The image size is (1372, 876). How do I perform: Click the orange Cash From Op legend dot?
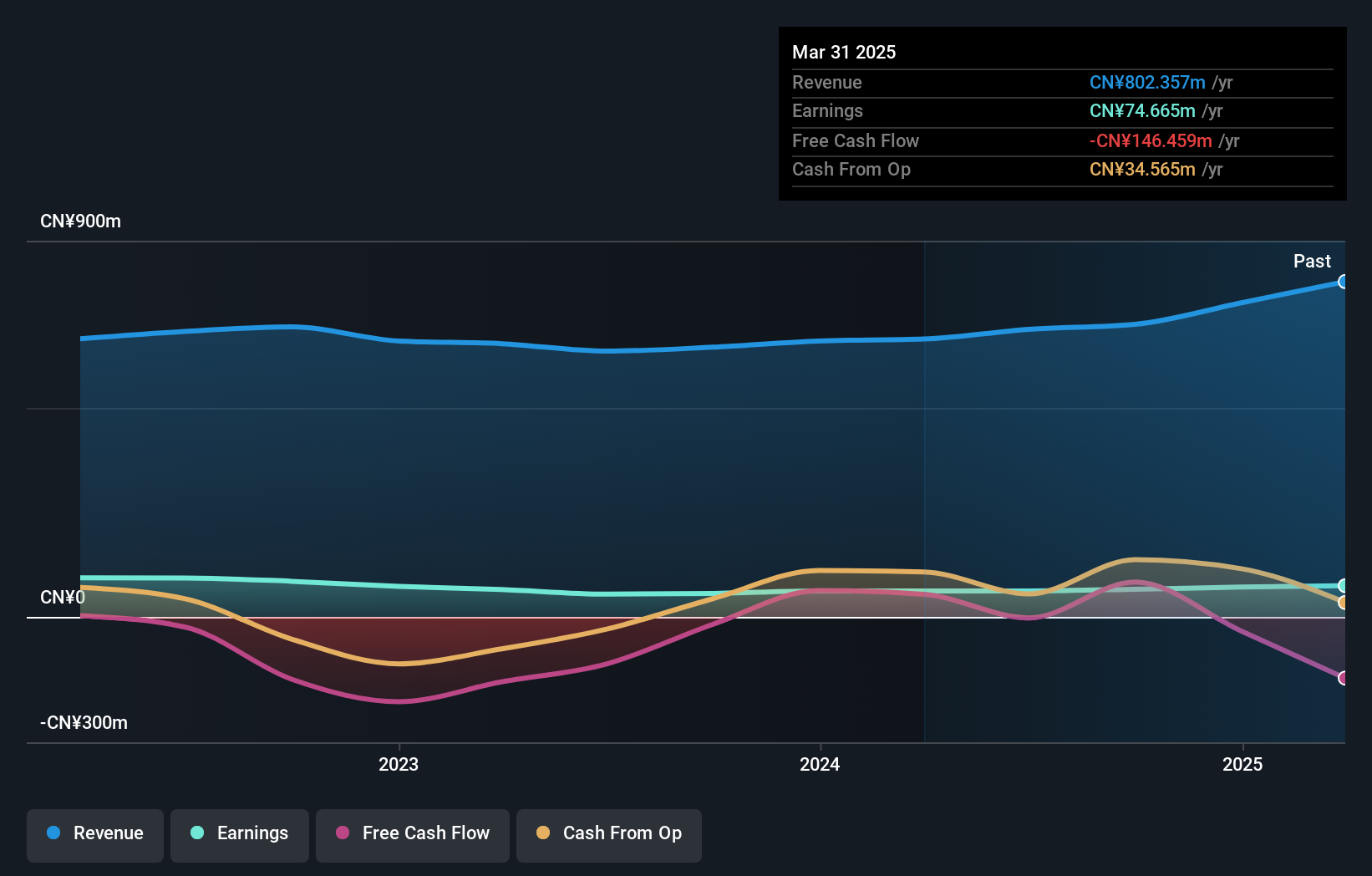click(x=543, y=833)
